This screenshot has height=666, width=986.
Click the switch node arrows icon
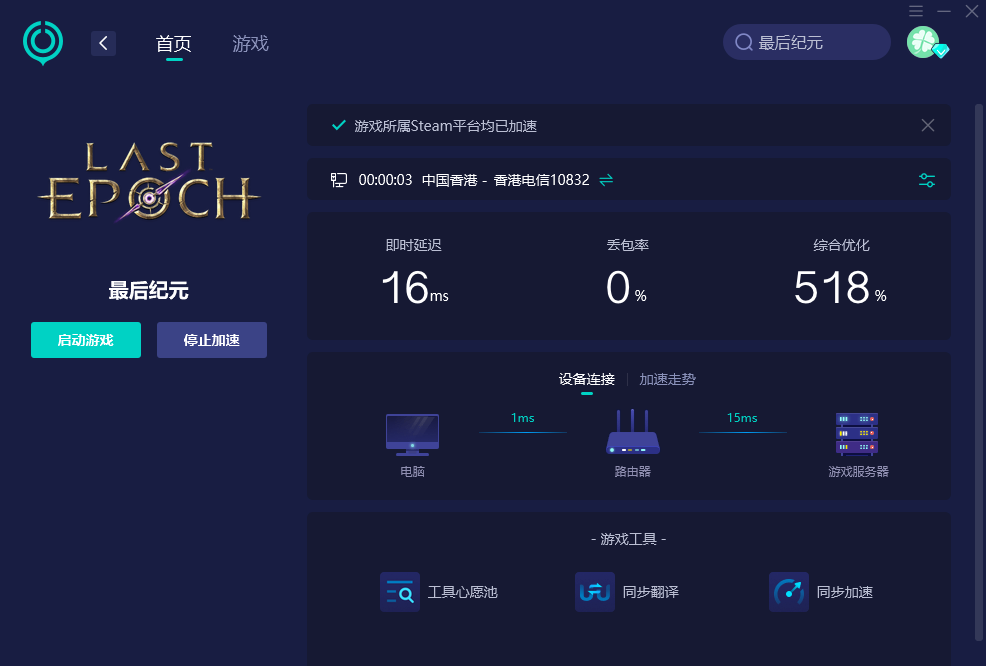point(606,180)
